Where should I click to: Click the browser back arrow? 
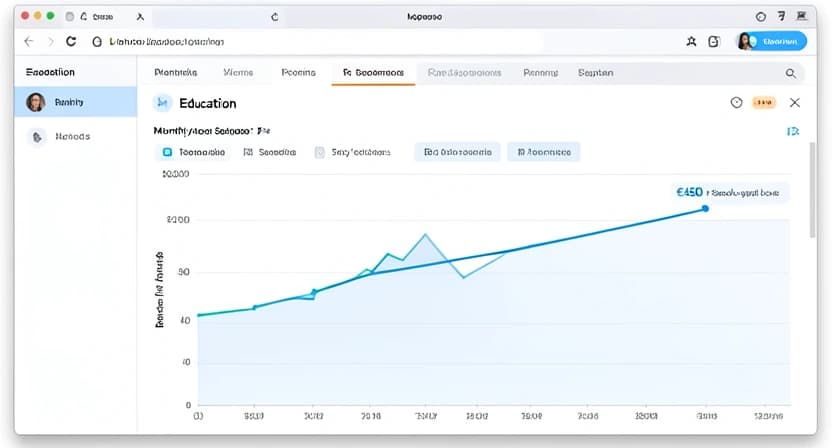click(29, 41)
